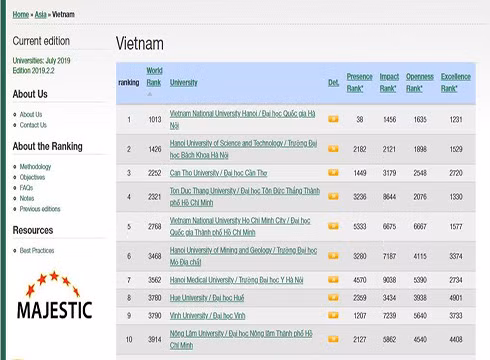Open Previous editions sidebar link

coord(40,209)
